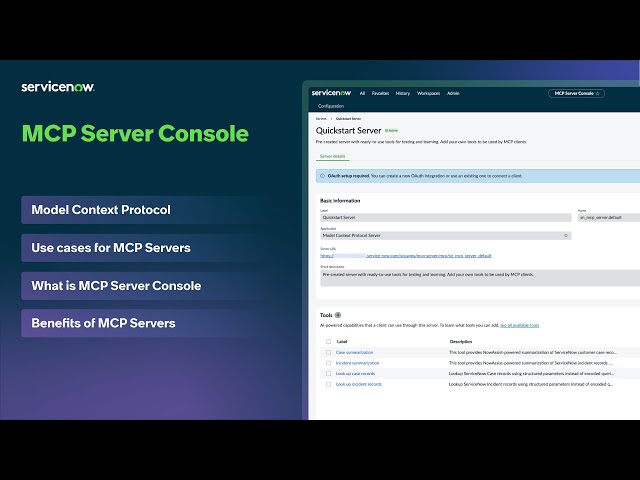Click the Tools section heading
The width and height of the screenshot is (640, 480).
coord(326,315)
